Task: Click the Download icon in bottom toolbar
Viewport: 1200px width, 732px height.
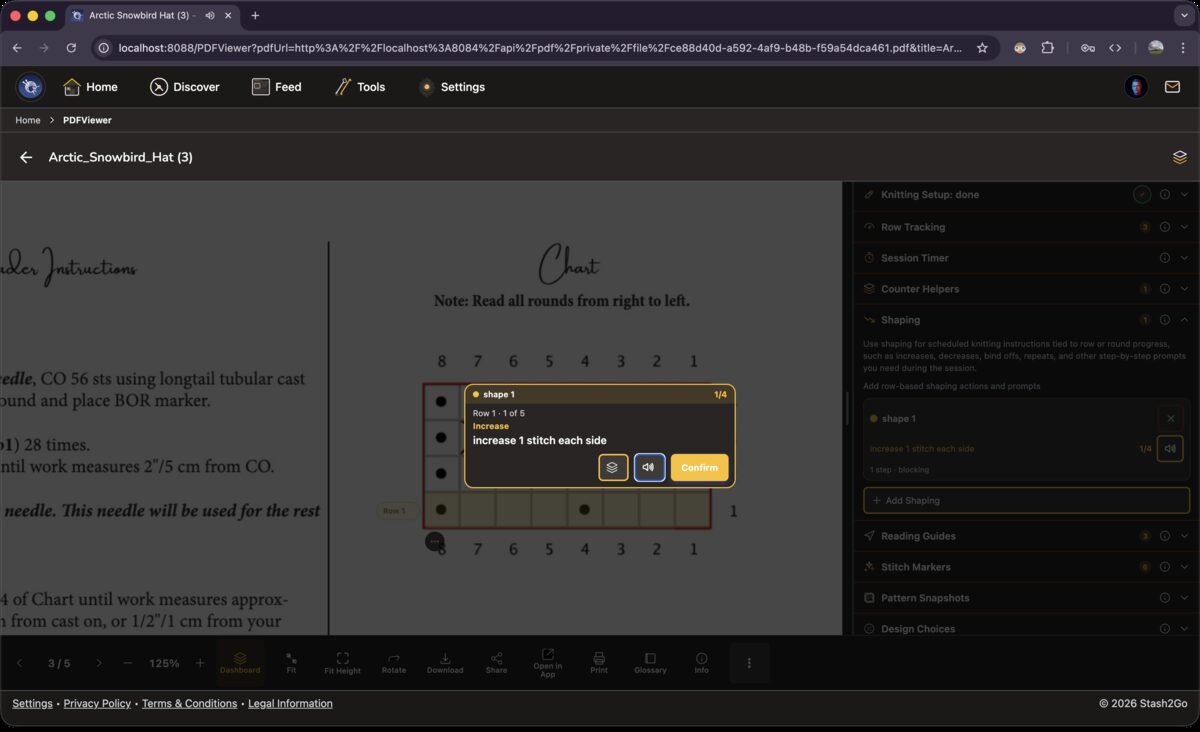Action: 445,662
